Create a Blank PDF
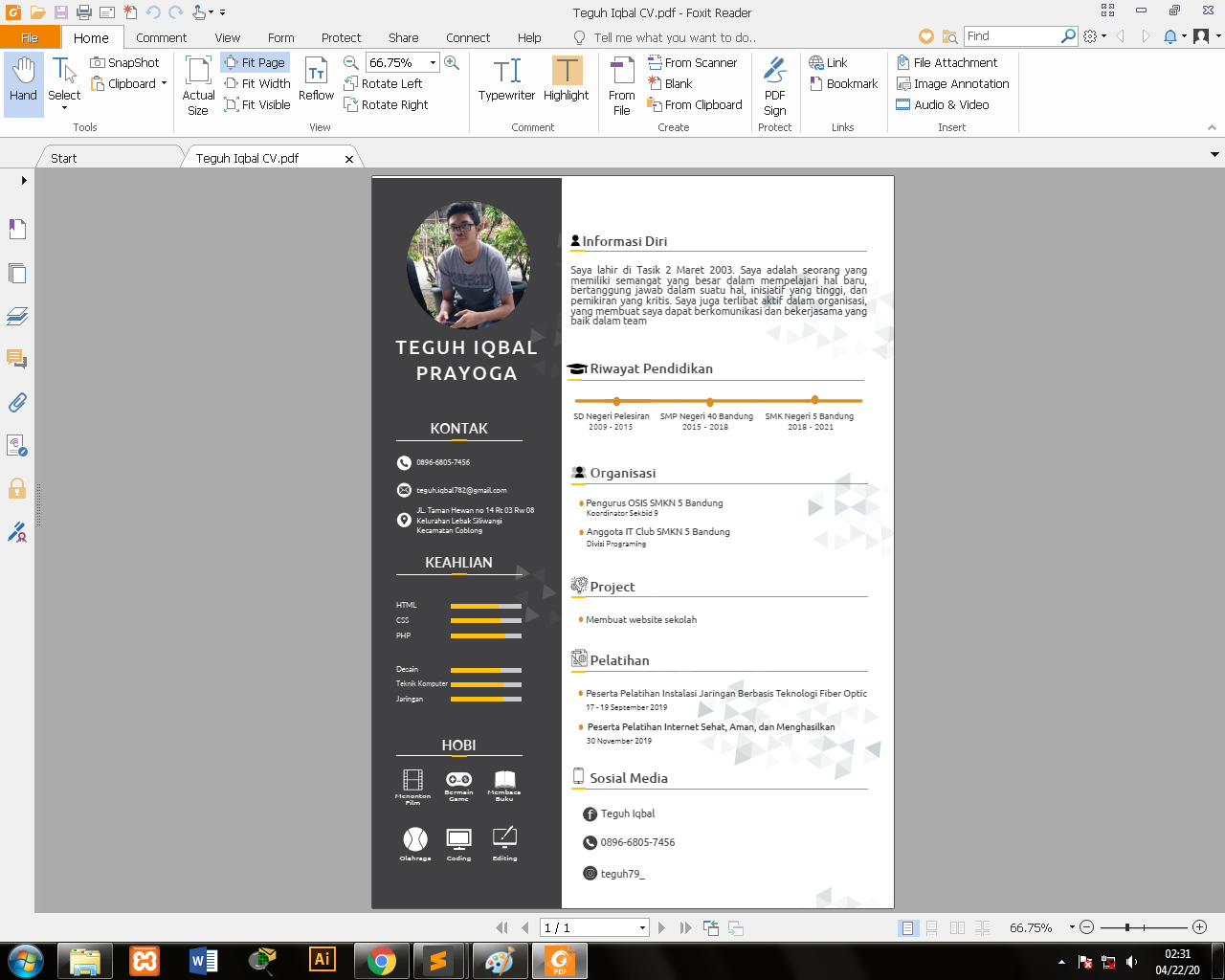The image size is (1225, 980). 670,83
